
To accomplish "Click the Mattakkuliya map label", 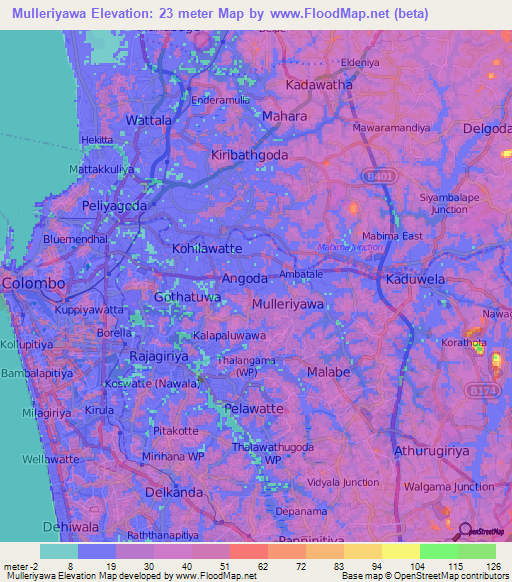I will pos(101,169).
